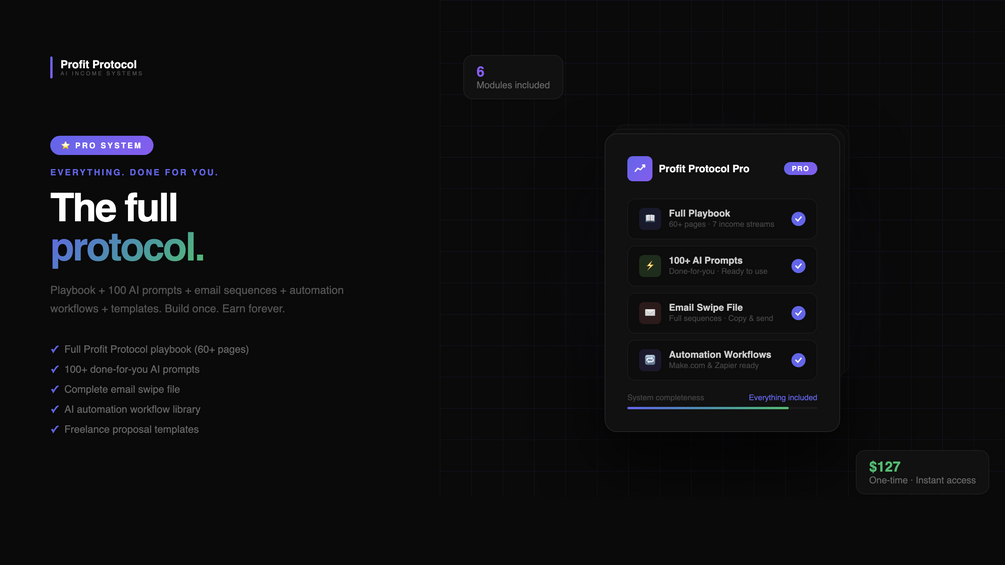Viewport: 1005px width, 565px height.
Task: Toggle the check circle on 100+ AI Prompts row
Action: coord(798,266)
